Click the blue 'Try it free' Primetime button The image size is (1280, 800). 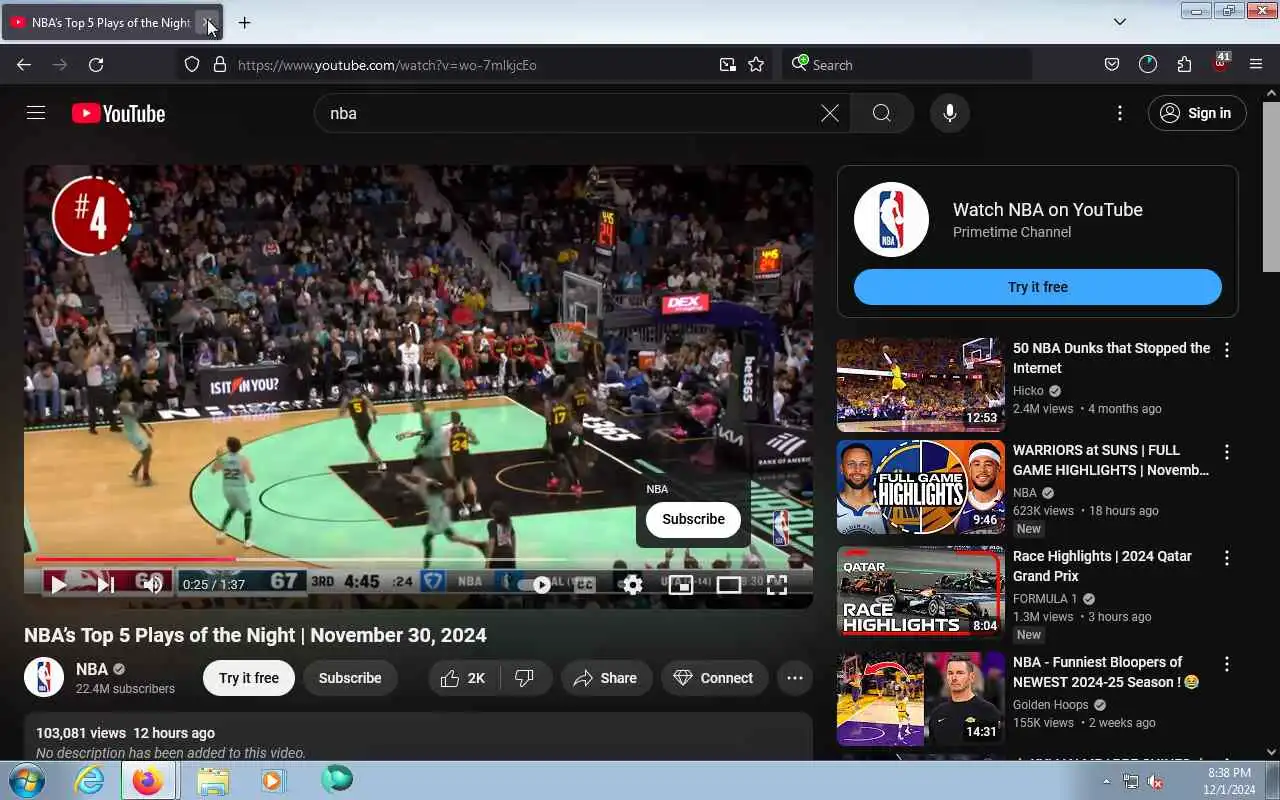1037,287
